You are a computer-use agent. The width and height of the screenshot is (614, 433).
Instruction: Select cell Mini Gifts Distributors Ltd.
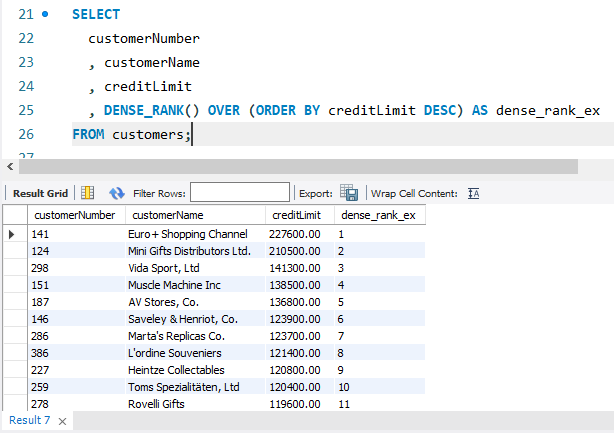195,251
